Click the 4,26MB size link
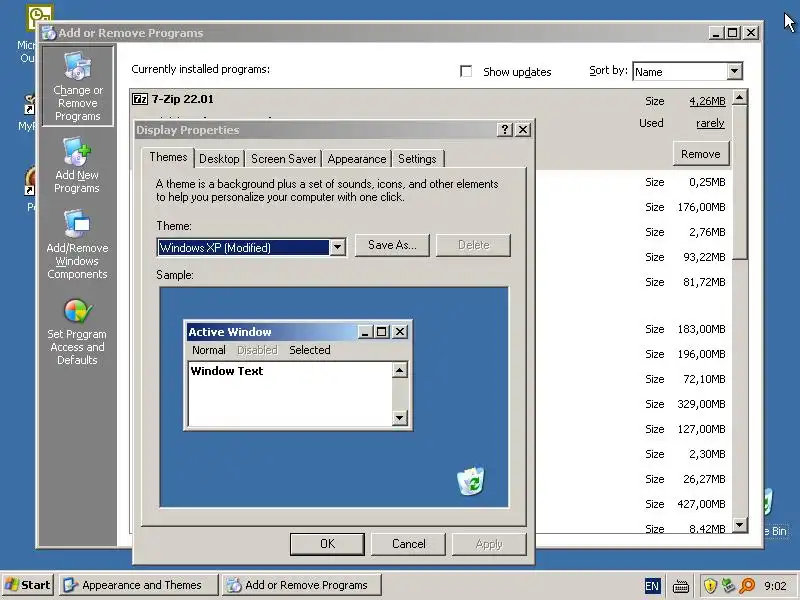800x600 pixels. [707, 101]
